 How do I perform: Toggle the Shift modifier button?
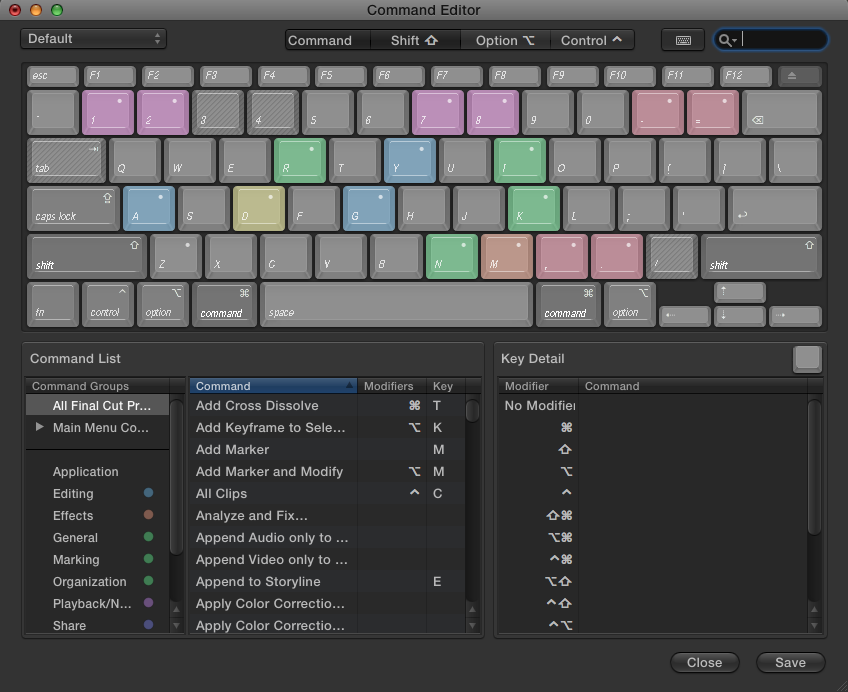pos(414,40)
